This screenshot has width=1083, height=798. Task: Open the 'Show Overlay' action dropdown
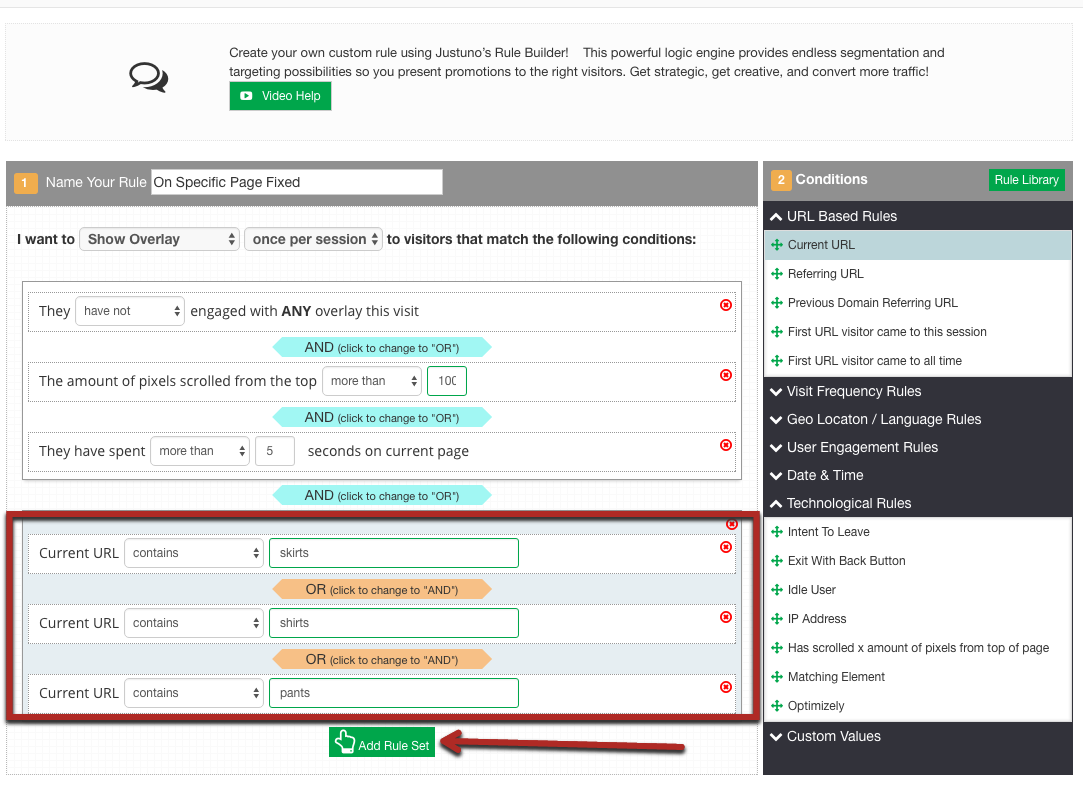click(x=160, y=239)
